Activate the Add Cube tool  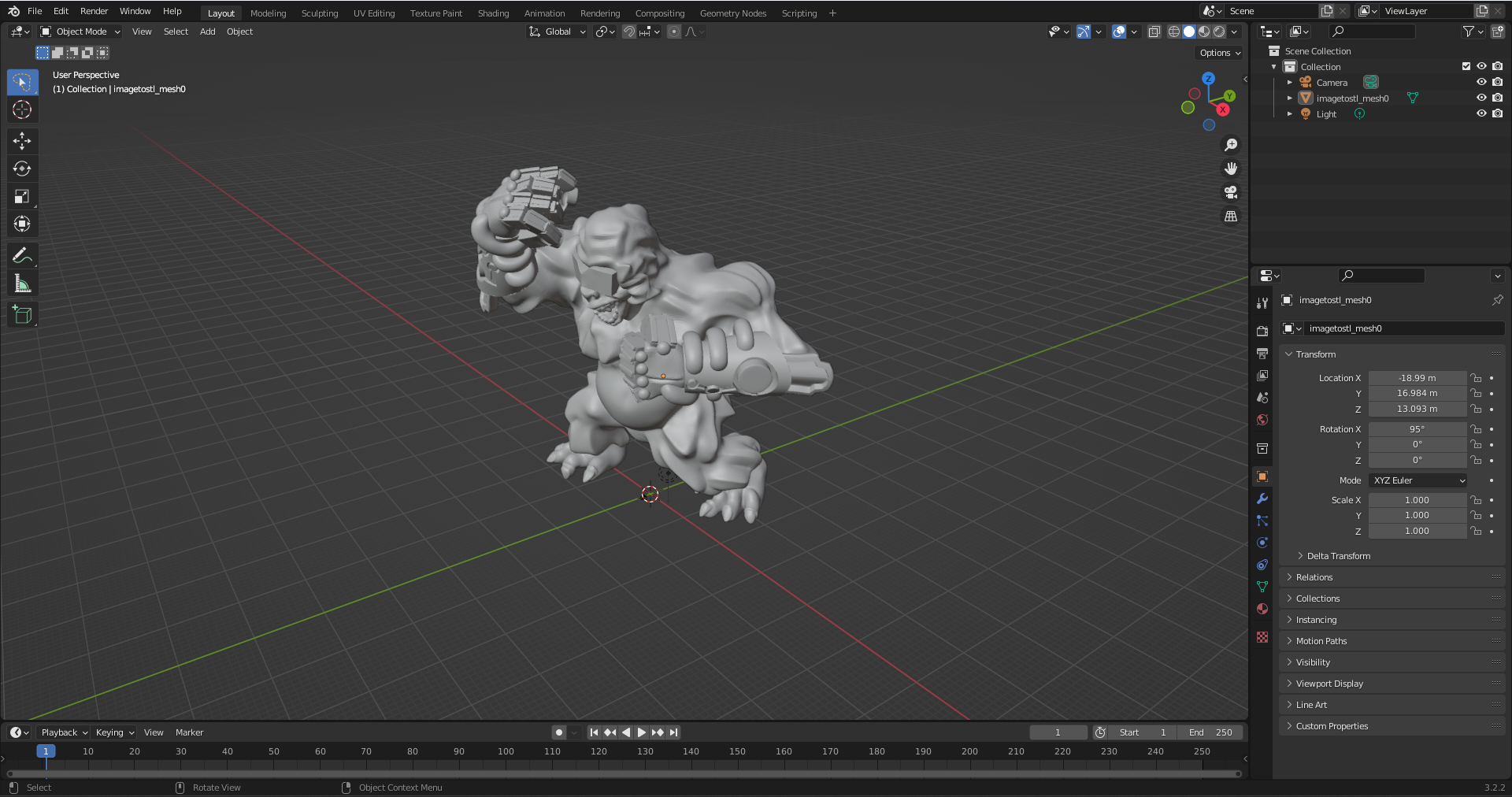pos(22,314)
